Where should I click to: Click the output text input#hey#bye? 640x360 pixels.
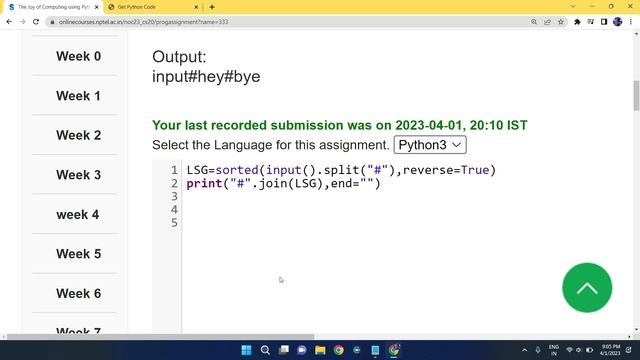pyautogui.click(x=206, y=76)
